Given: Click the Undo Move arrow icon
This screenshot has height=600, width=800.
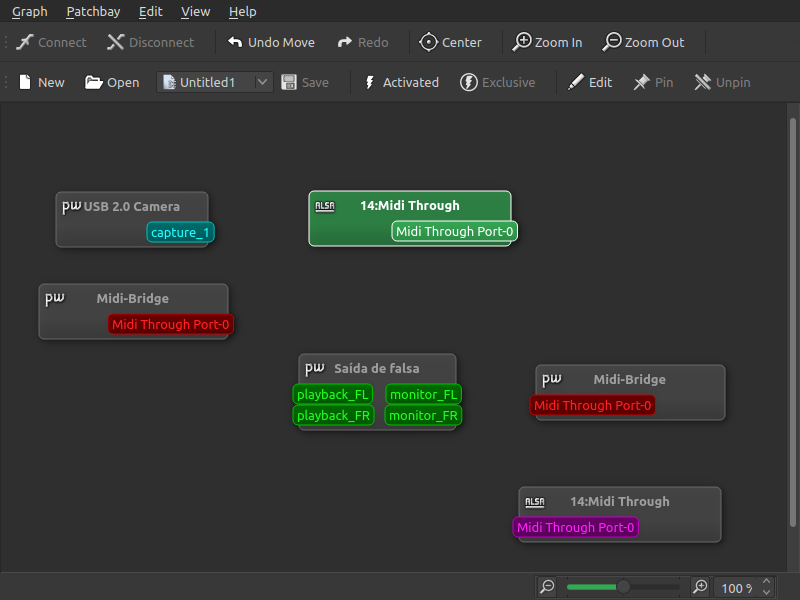Looking at the screenshot, I should coord(235,42).
